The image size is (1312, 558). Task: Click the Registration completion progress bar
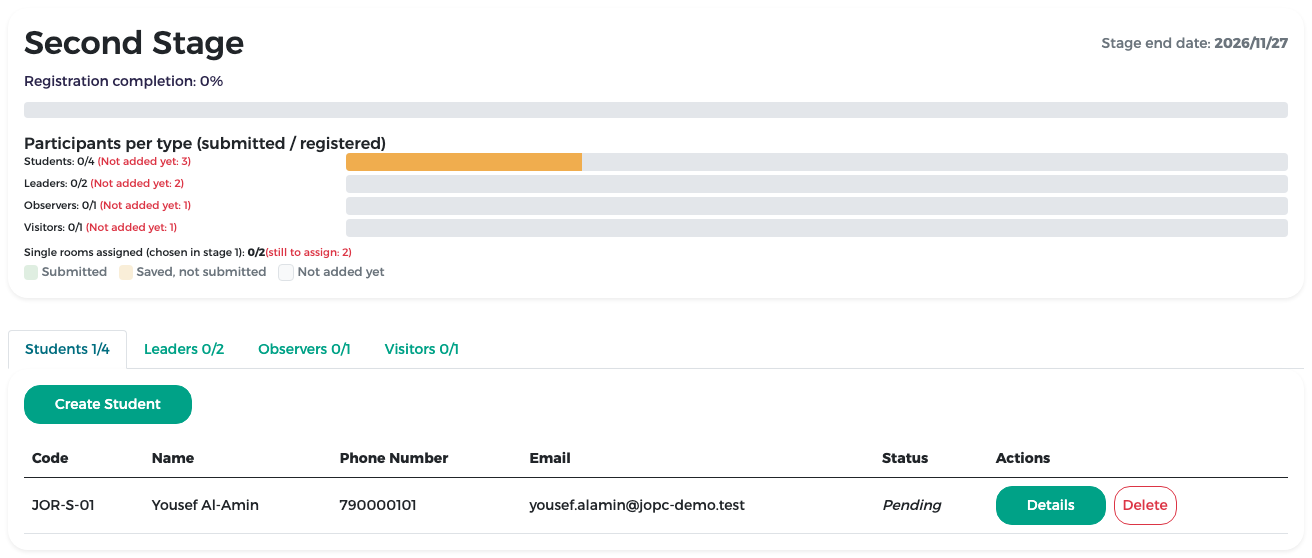click(656, 110)
